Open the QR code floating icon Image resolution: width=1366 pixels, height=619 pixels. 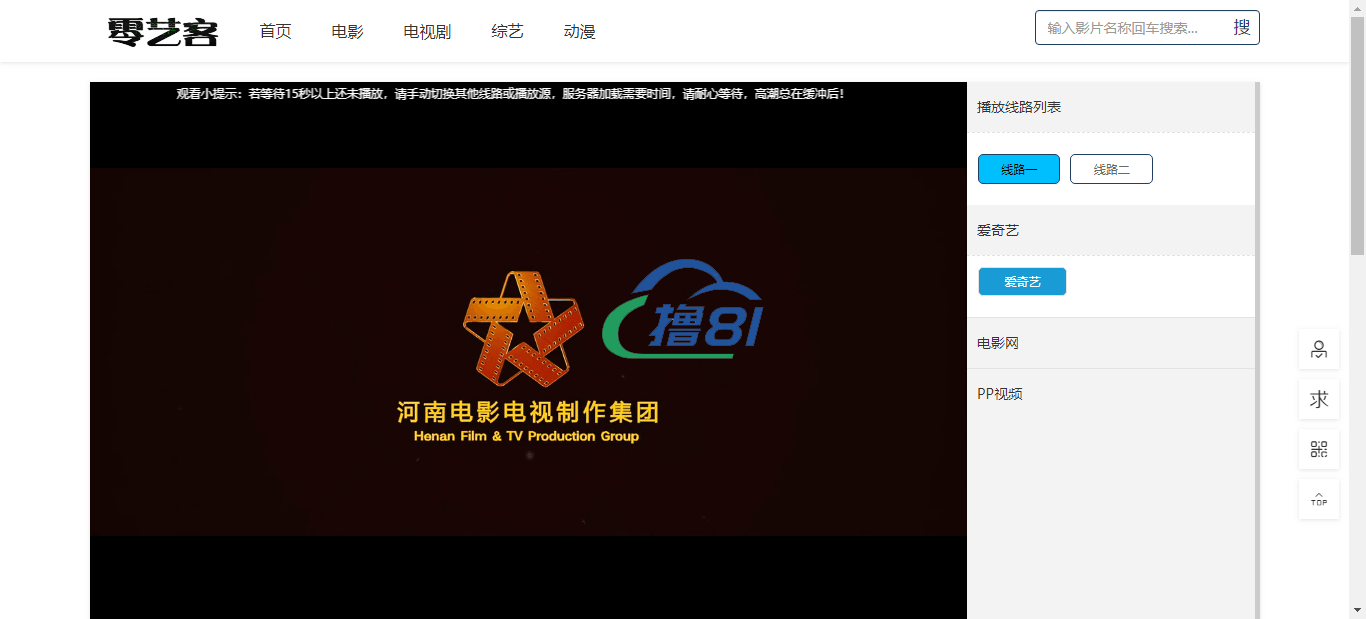click(1318, 449)
